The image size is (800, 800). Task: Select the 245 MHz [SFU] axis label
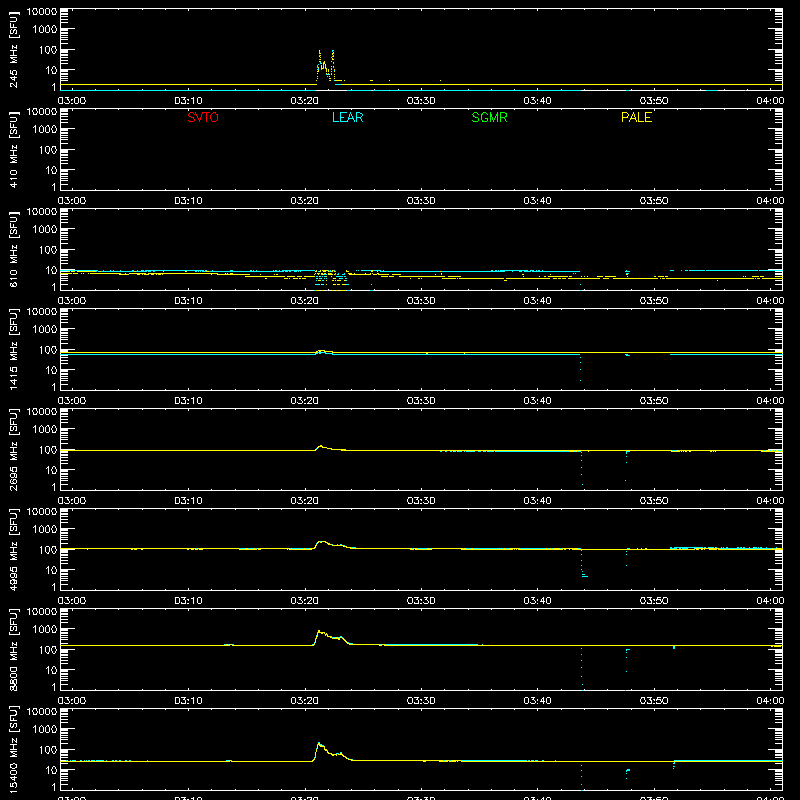pyautogui.click(x=13, y=49)
